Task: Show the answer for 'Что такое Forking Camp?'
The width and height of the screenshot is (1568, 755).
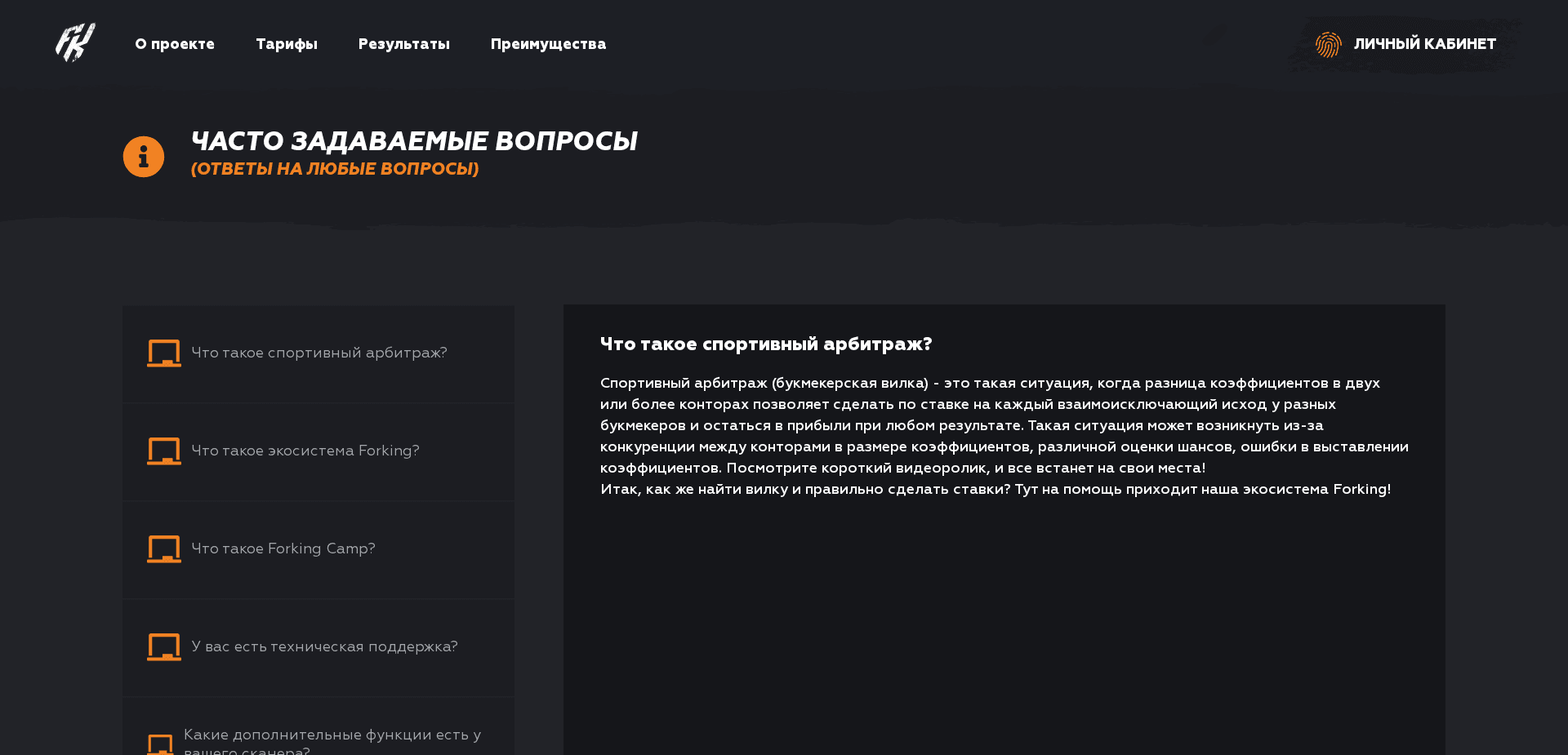Action: 283,548
